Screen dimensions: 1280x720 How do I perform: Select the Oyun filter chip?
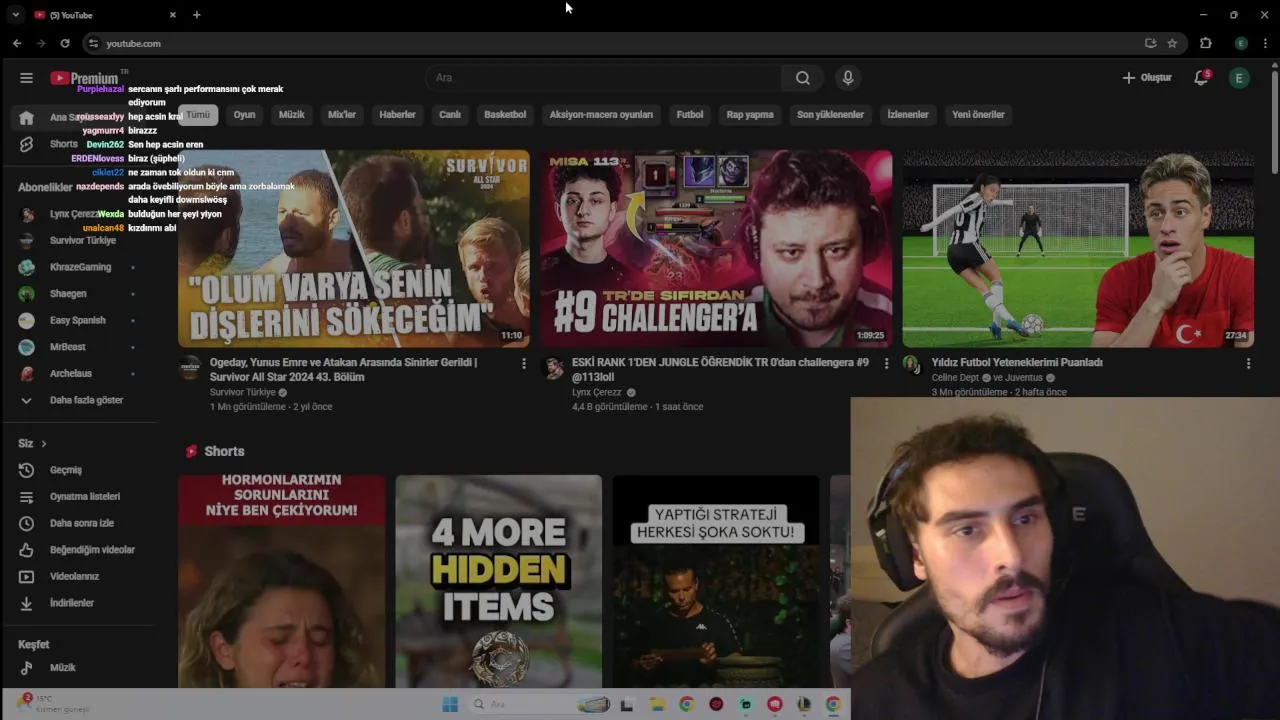click(245, 115)
